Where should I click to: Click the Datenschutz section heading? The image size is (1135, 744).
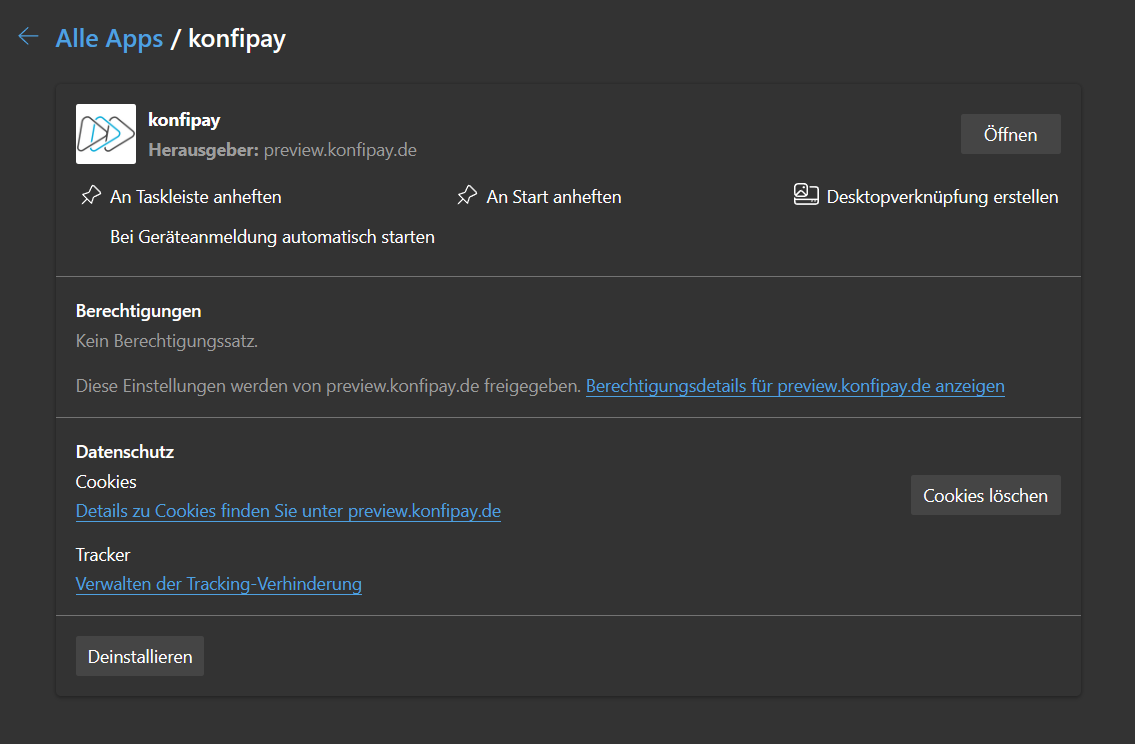pyautogui.click(x=125, y=452)
